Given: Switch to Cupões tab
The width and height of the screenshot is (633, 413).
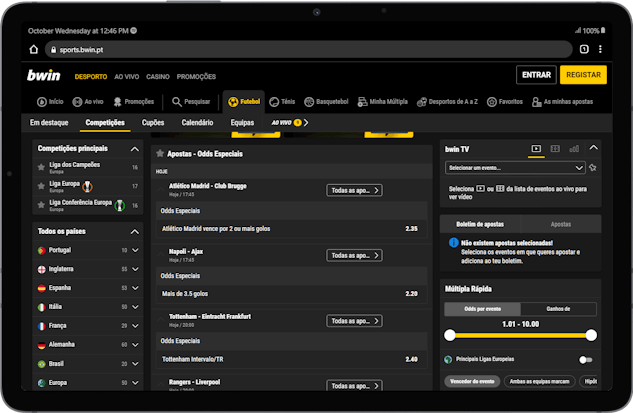Looking at the screenshot, I should pyautogui.click(x=153, y=122).
